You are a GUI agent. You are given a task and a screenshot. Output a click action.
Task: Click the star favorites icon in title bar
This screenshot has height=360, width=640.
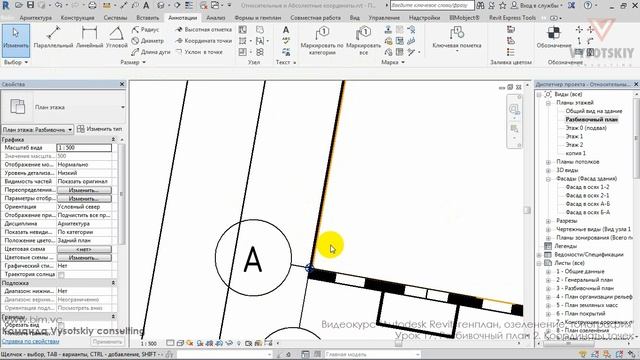503,5
